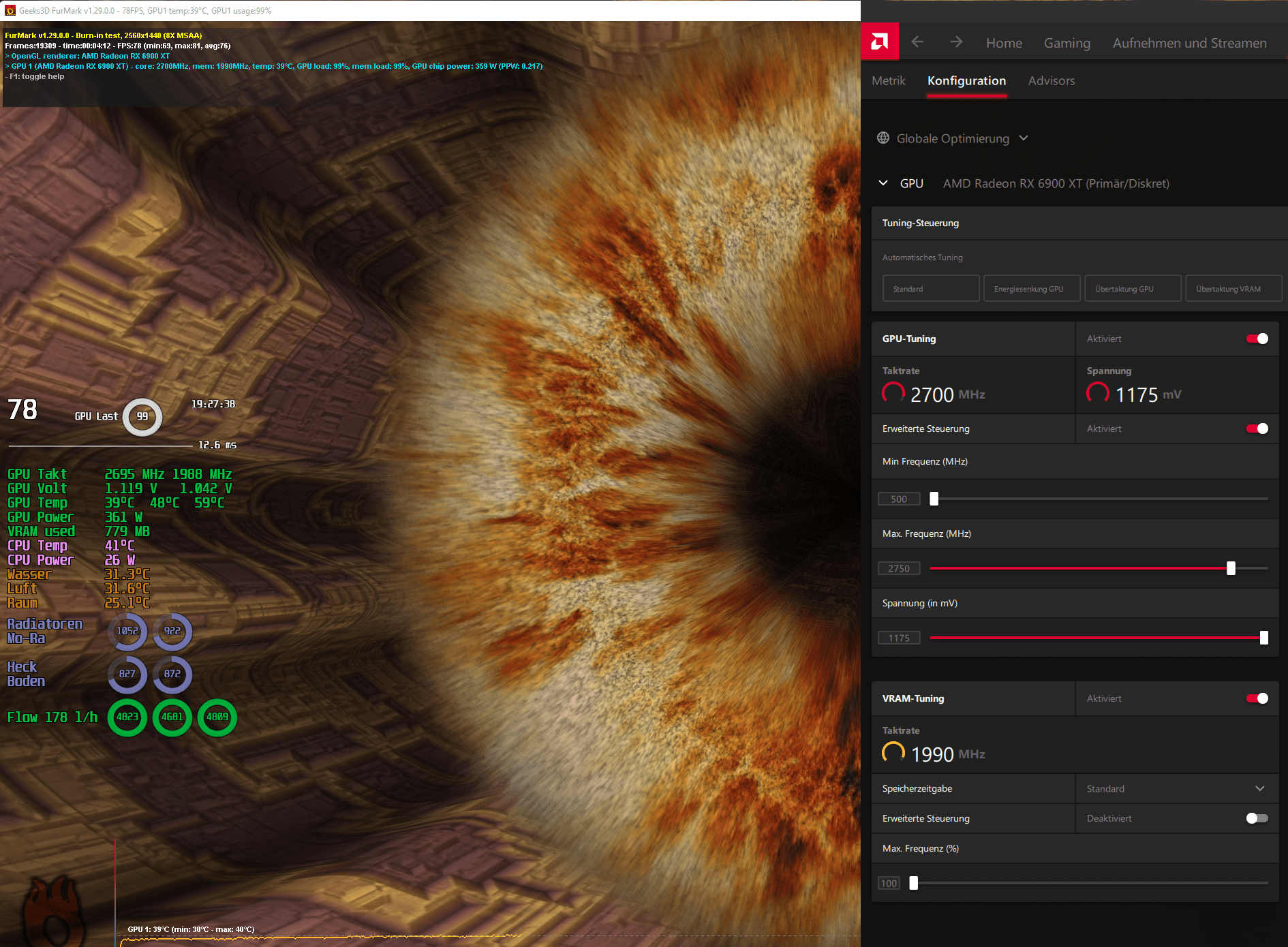Open the Advisors tab

point(1052,80)
